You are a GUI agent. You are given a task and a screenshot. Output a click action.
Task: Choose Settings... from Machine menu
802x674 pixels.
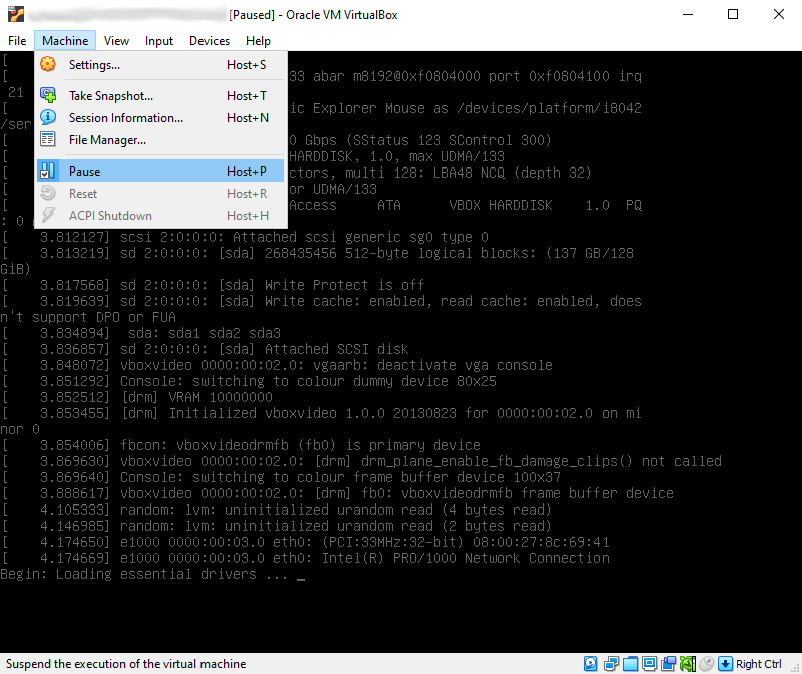160,64
